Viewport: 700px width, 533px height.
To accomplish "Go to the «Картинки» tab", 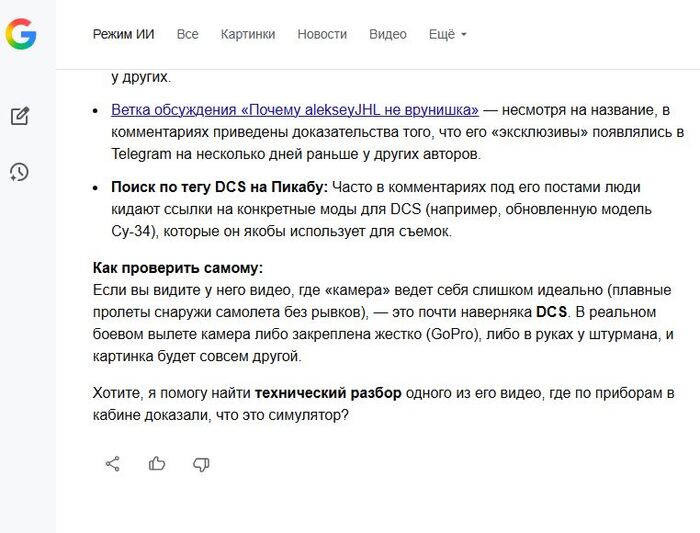I will (247, 34).
